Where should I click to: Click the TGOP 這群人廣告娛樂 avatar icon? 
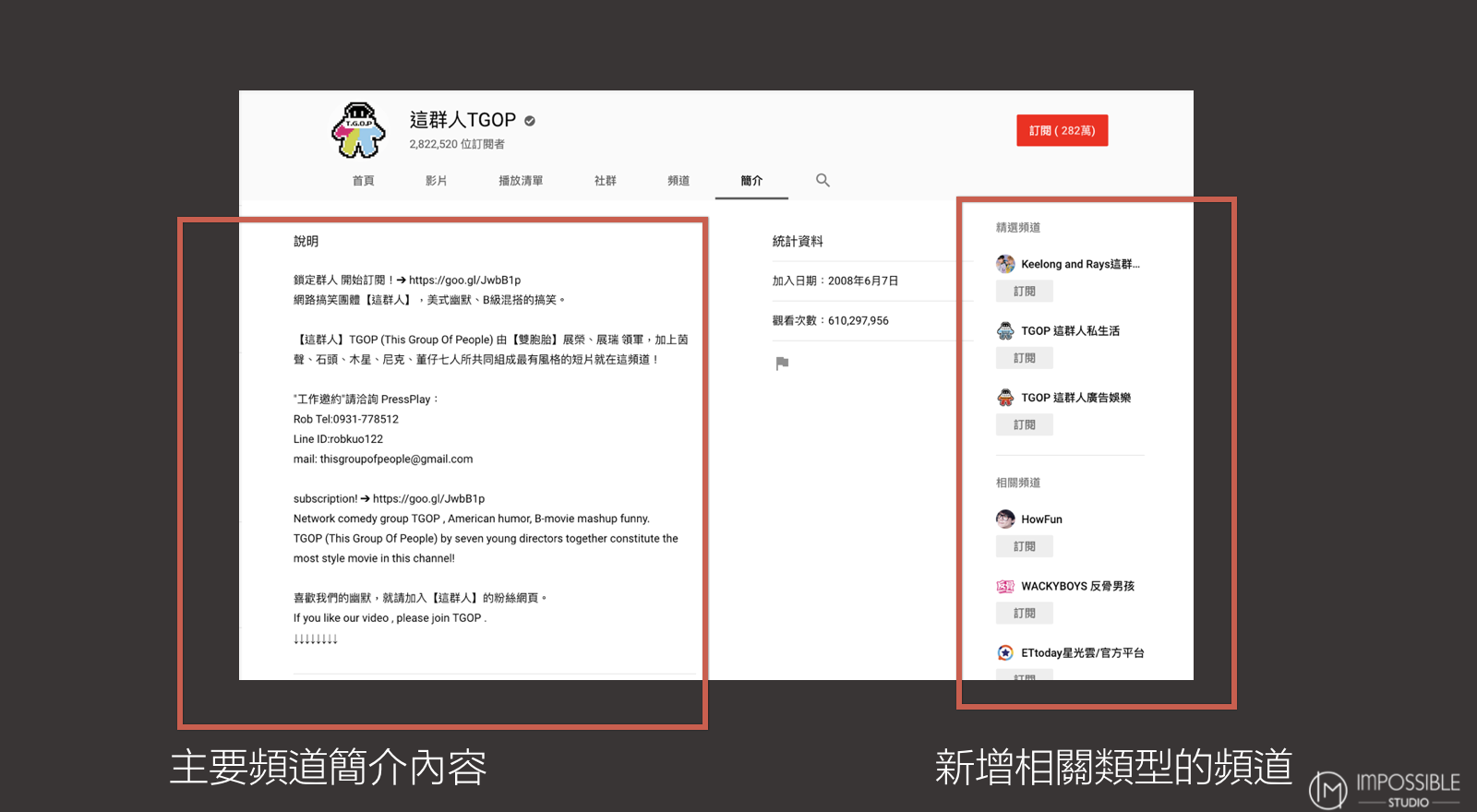(x=1005, y=398)
